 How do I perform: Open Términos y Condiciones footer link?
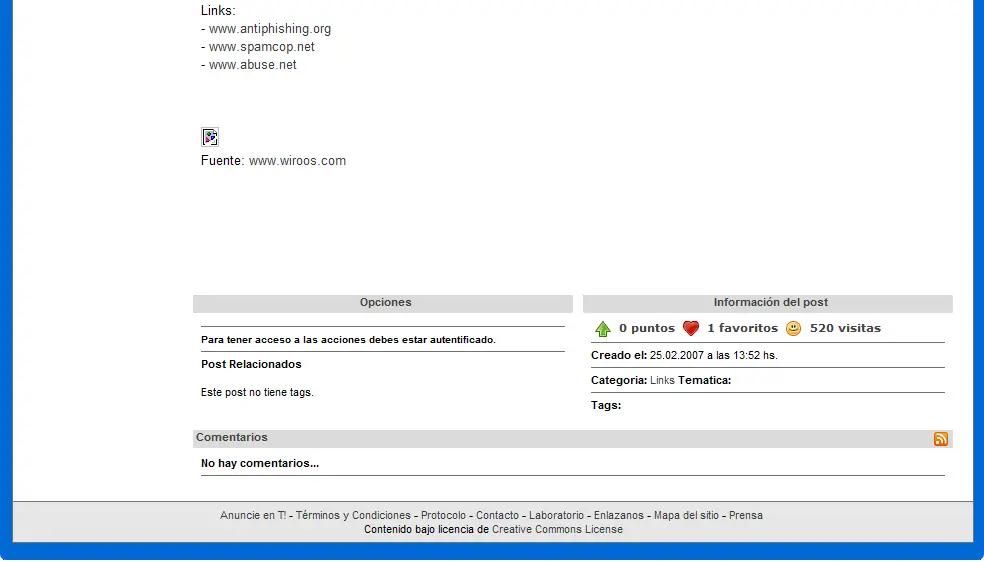353,515
